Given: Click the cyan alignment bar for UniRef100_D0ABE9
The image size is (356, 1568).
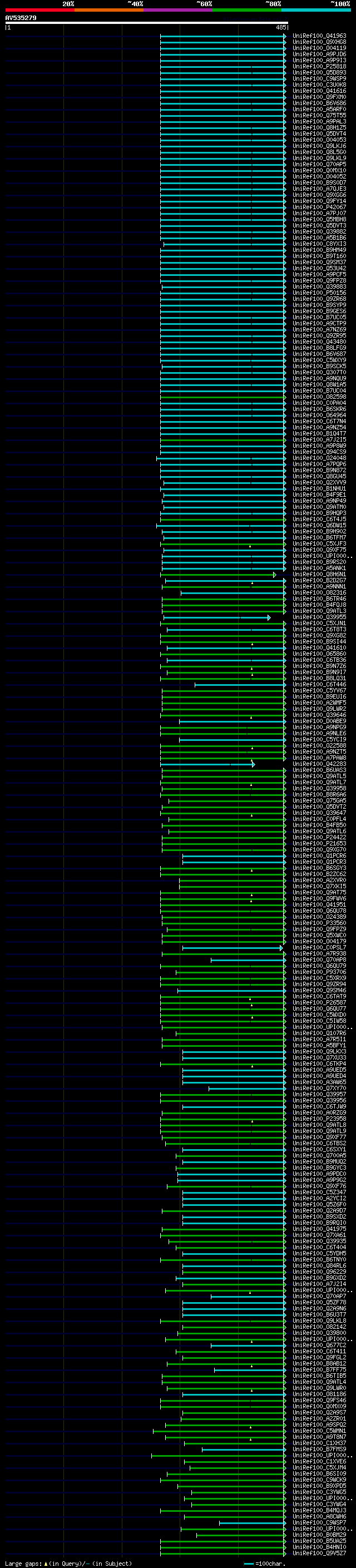Looking at the screenshot, I should point(233,721).
